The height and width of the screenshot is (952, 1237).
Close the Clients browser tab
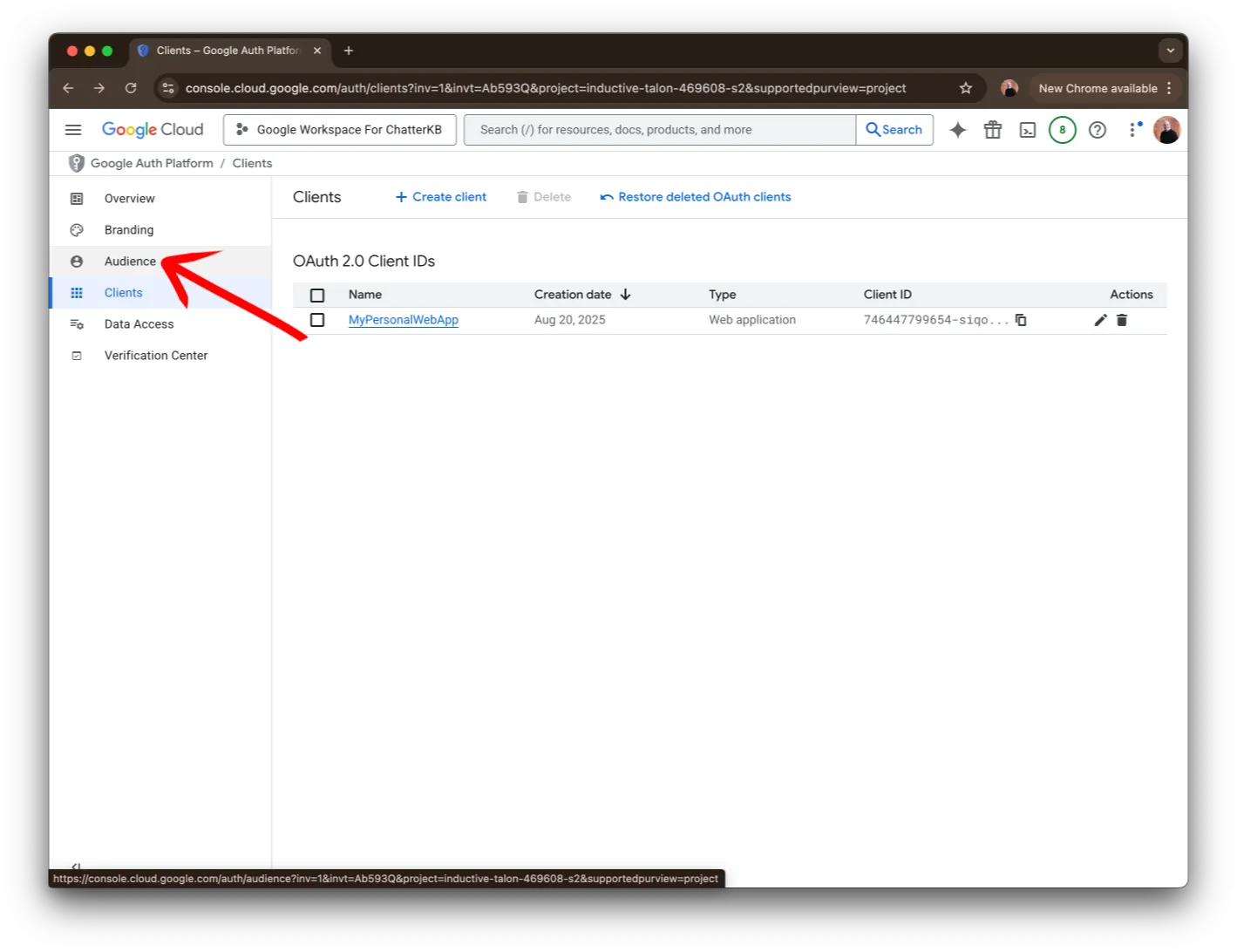click(317, 51)
